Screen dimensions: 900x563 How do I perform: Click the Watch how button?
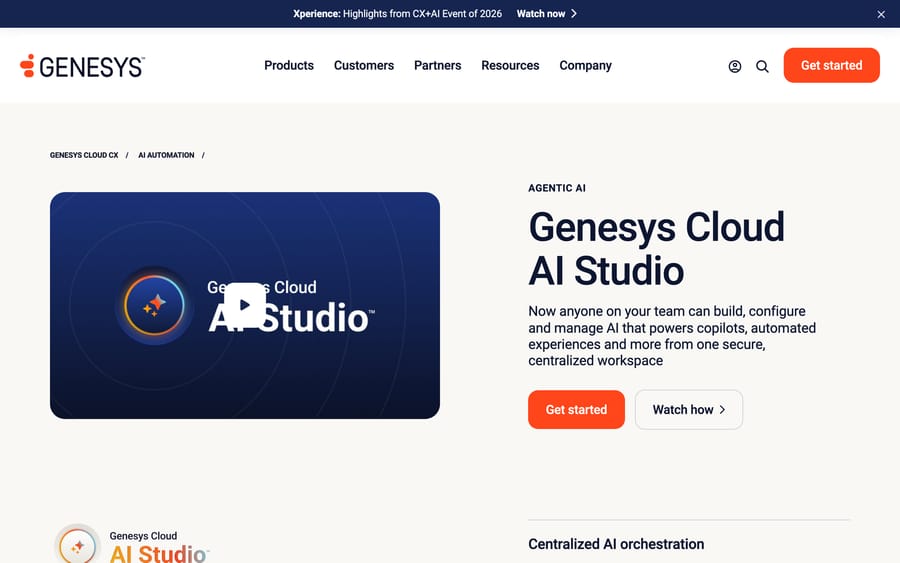689,410
